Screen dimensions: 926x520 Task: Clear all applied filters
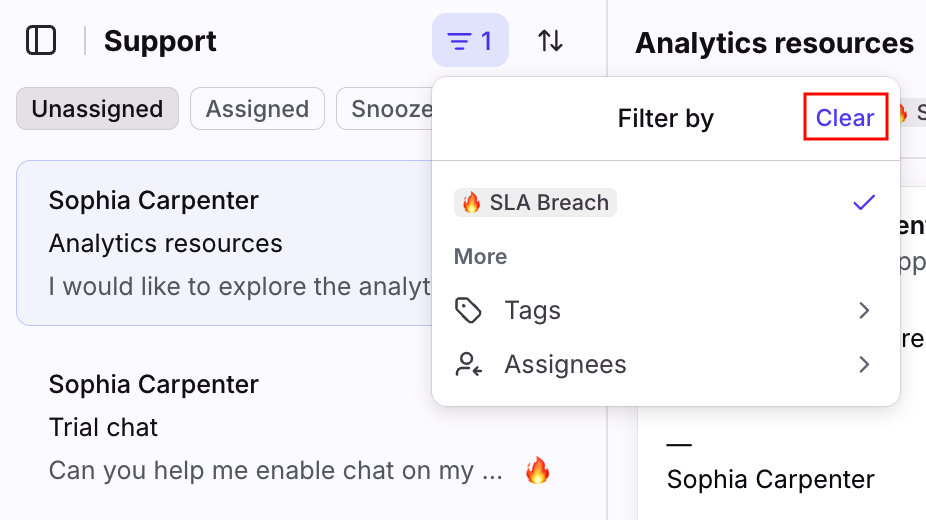(x=845, y=118)
